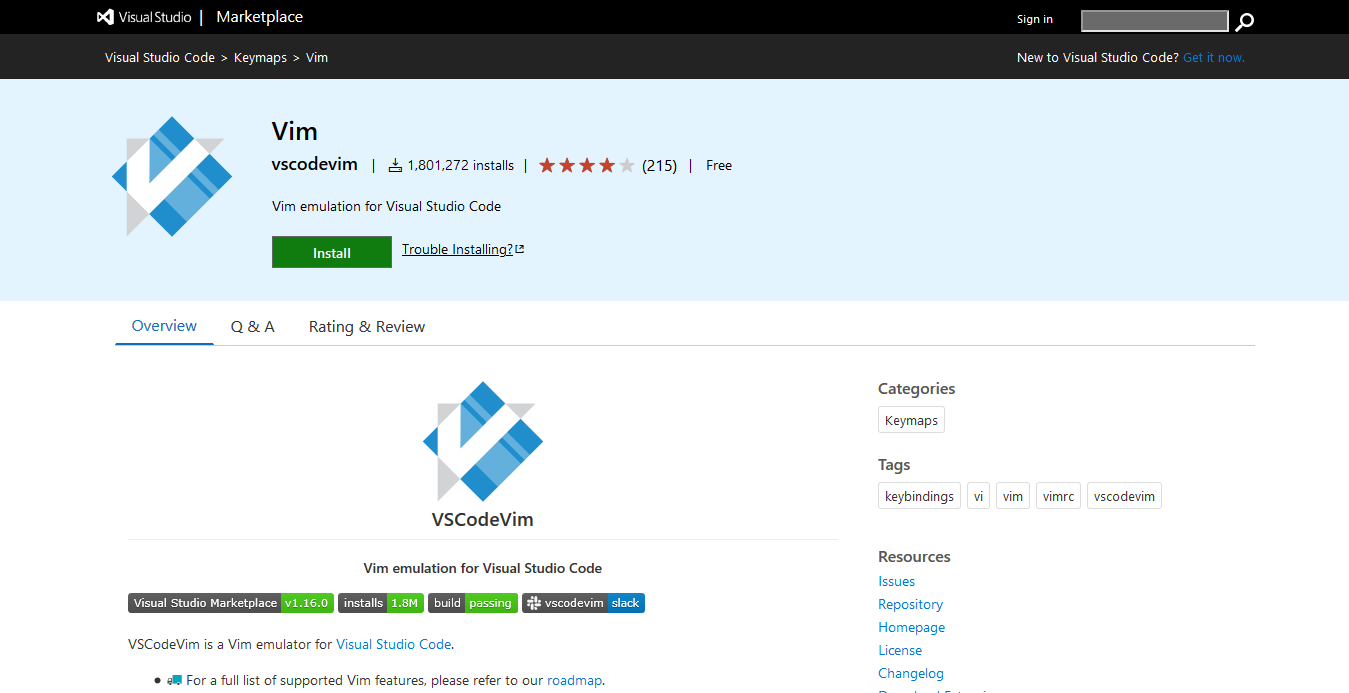Image resolution: width=1349 pixels, height=693 pixels.
Task: Click the download icon beside the install count
Action: tap(394, 164)
